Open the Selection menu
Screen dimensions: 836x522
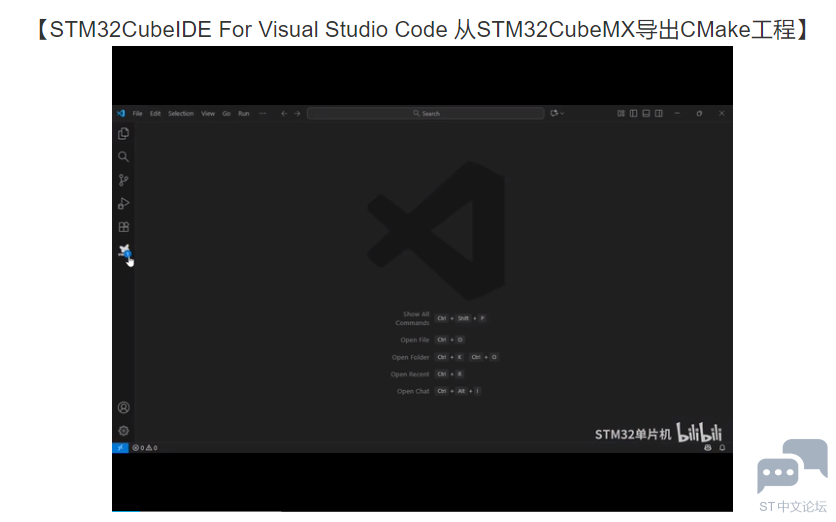click(181, 114)
